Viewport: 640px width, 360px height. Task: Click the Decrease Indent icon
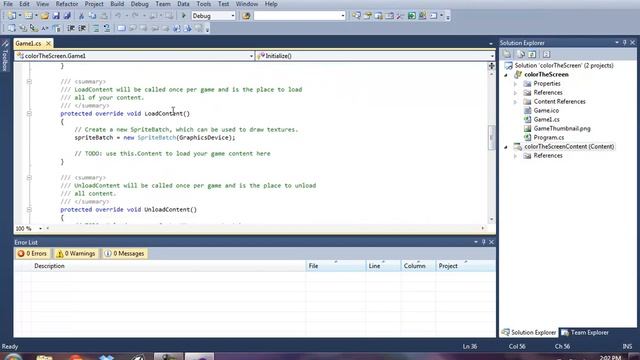tap(71, 28)
